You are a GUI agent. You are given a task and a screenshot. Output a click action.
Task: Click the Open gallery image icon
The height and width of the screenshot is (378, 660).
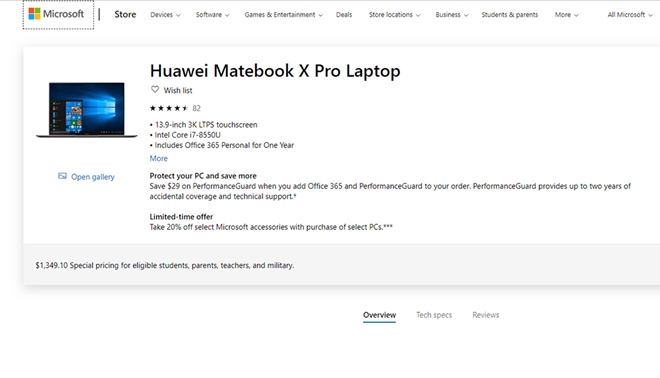(62, 176)
